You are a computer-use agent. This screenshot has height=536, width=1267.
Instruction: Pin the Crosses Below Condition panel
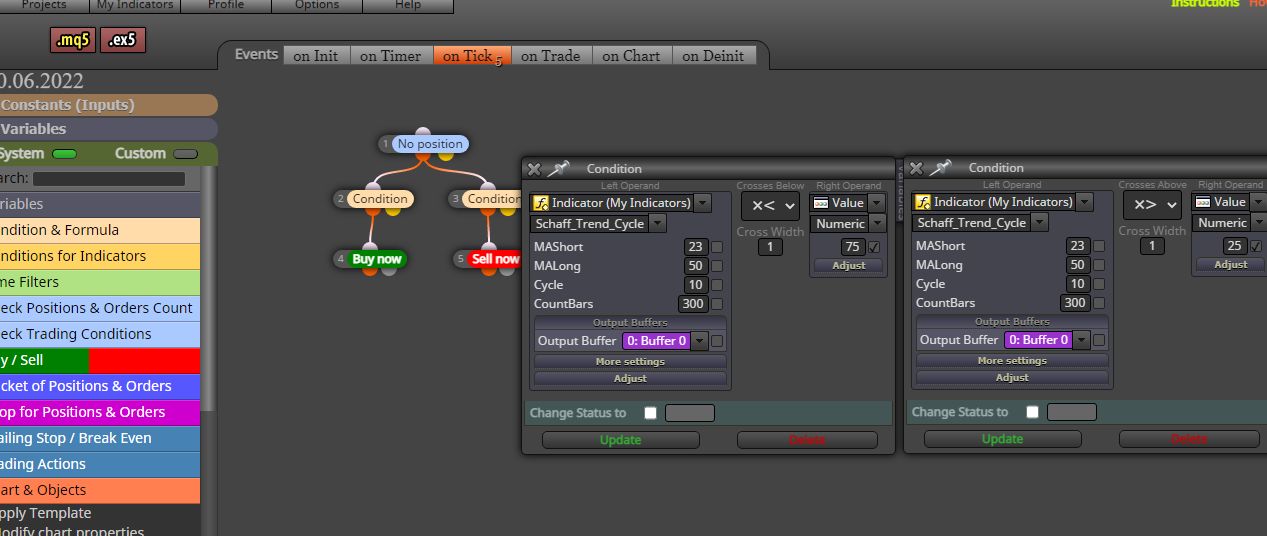click(558, 169)
